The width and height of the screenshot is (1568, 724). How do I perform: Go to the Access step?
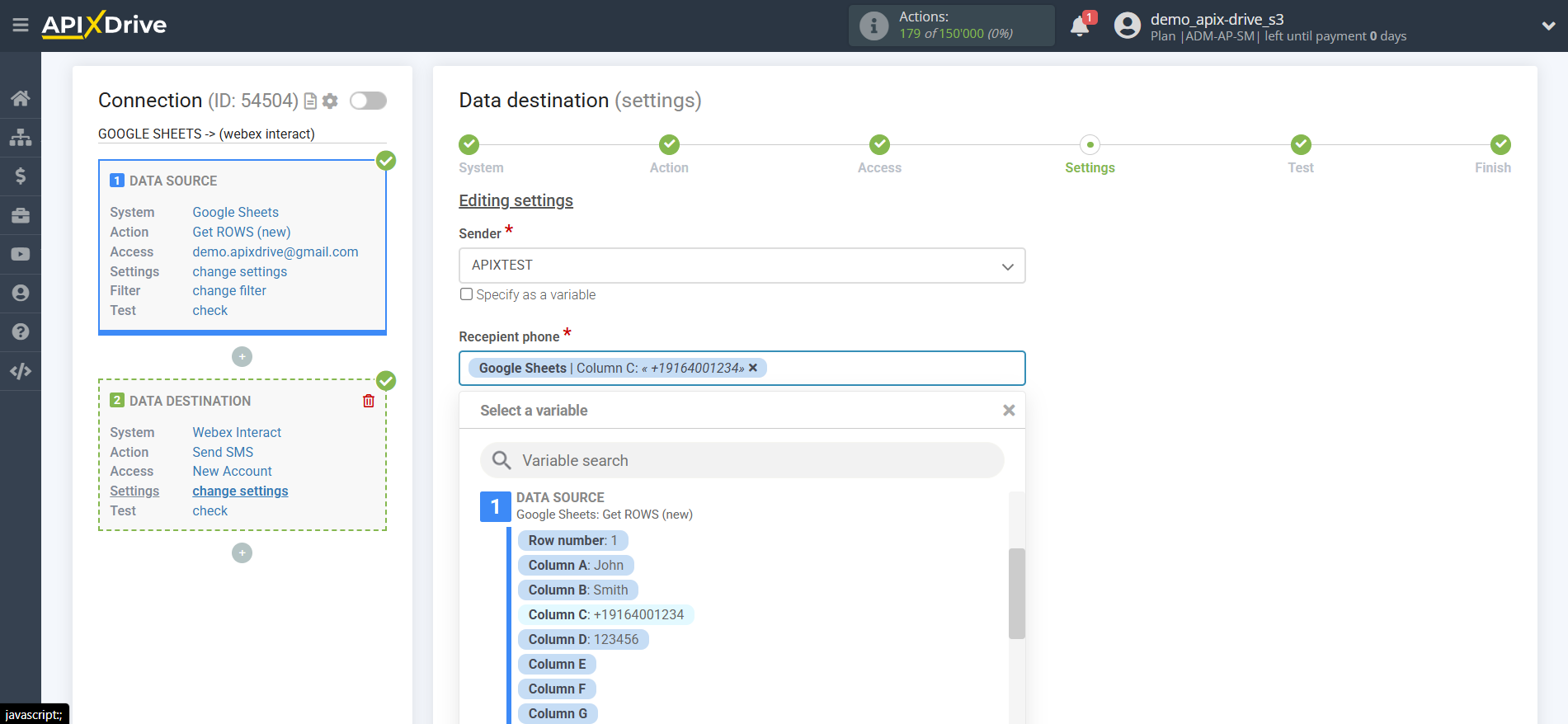coord(880,145)
